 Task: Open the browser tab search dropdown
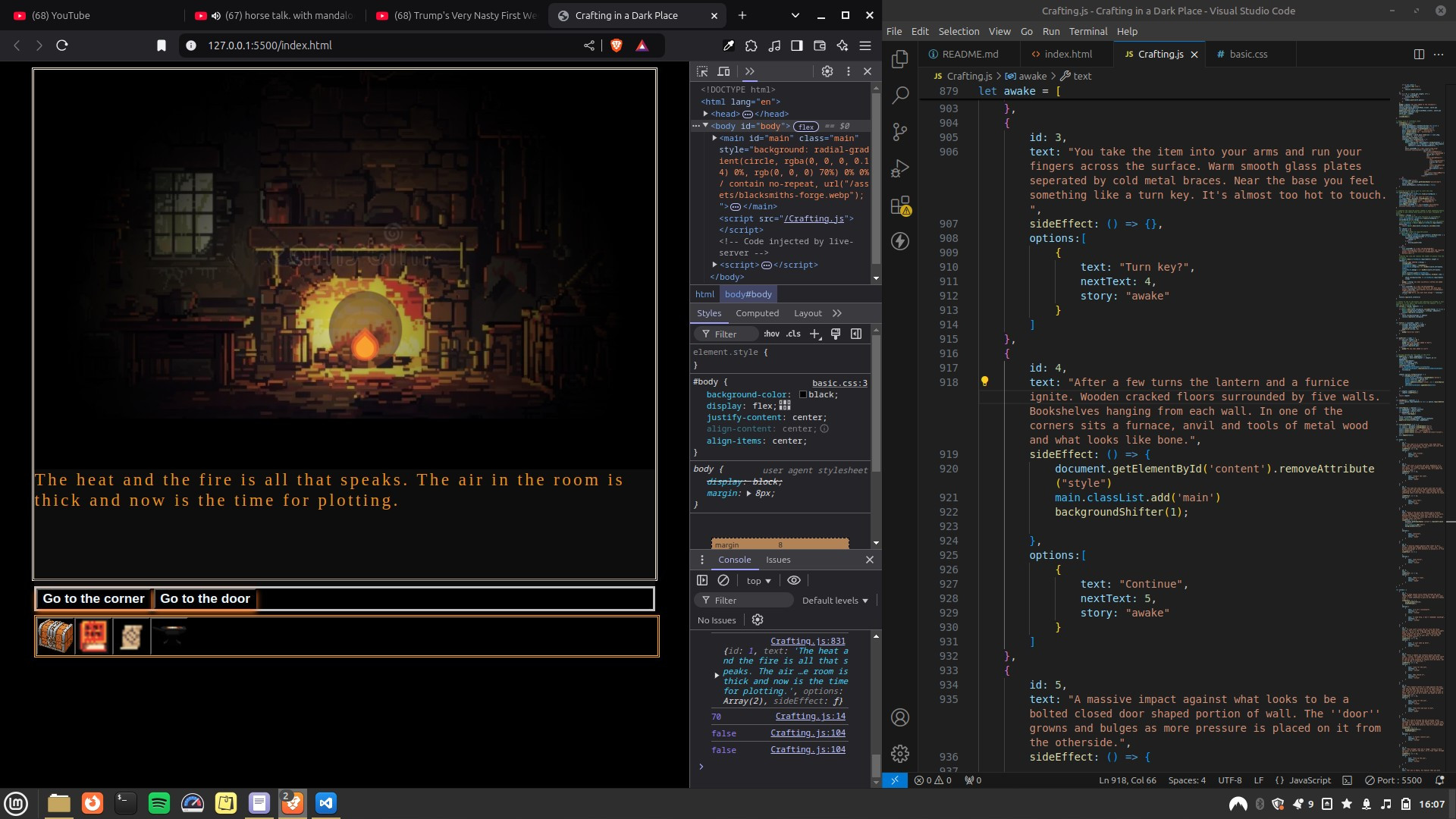pyautogui.click(x=795, y=15)
